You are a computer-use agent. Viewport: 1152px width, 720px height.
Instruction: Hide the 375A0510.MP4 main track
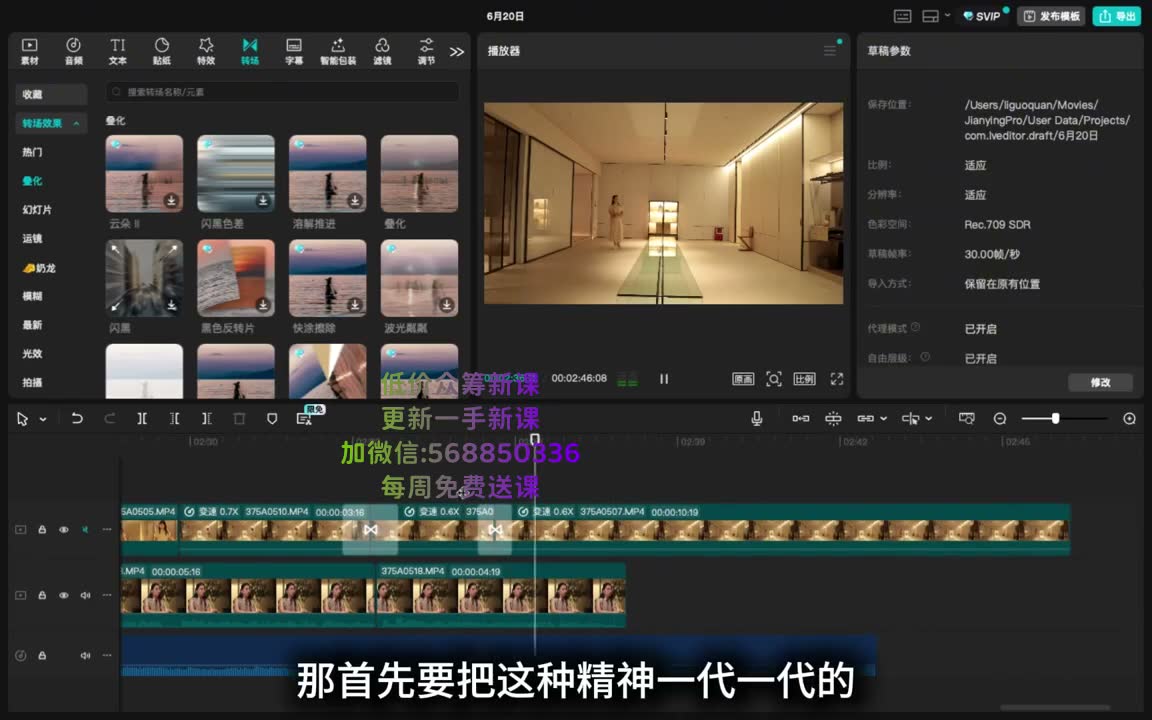tap(64, 530)
